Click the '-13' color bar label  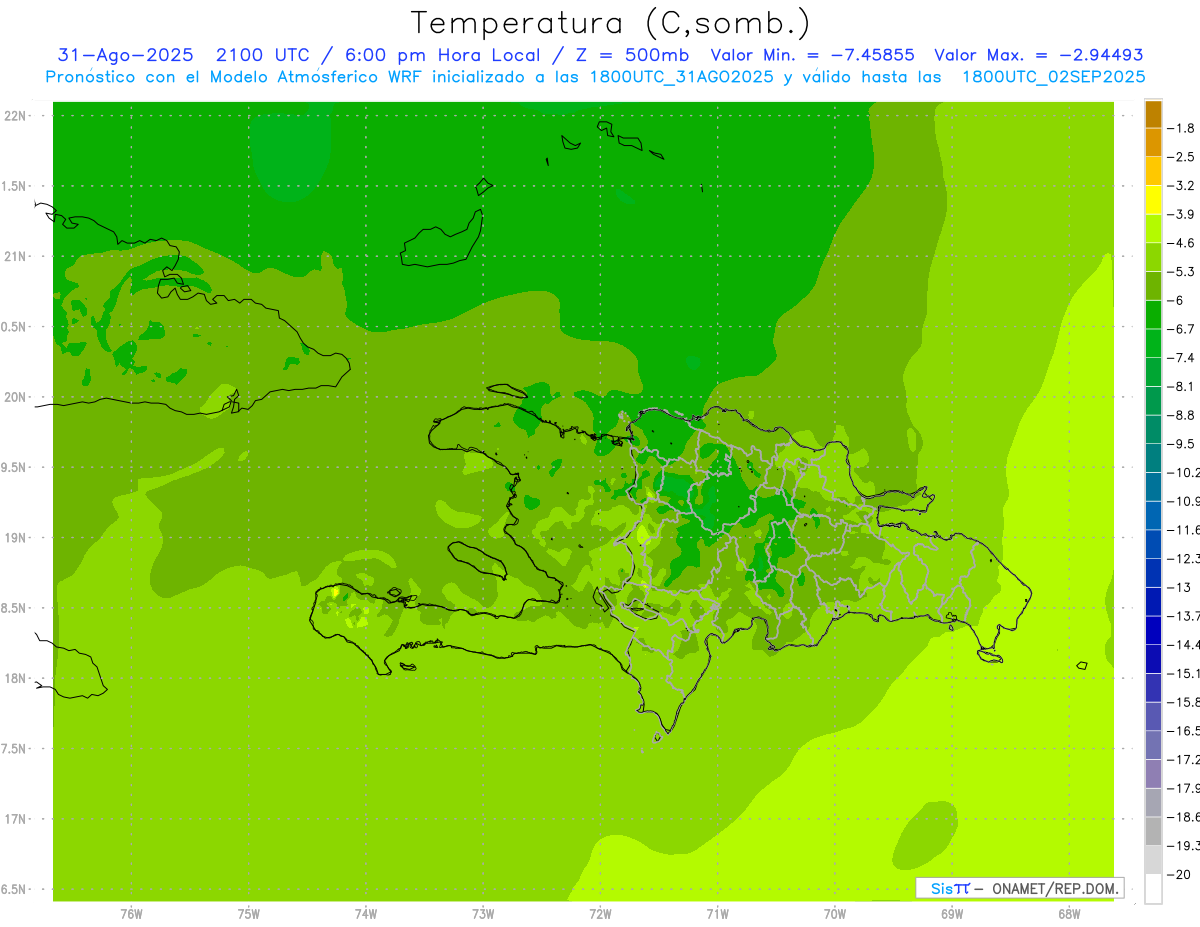pyautogui.click(x=1178, y=587)
